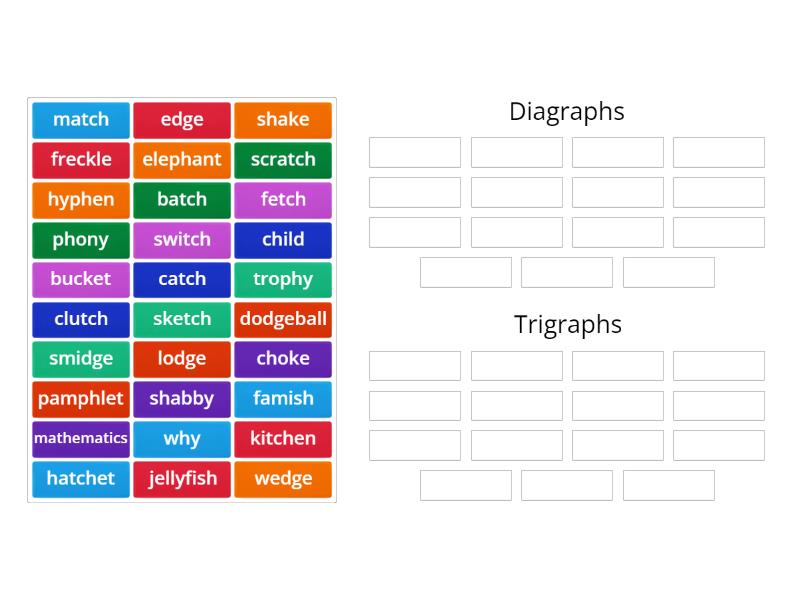Screen dimensions: 800x600
Task: Click the 'phony' word tile
Action: 80,240
